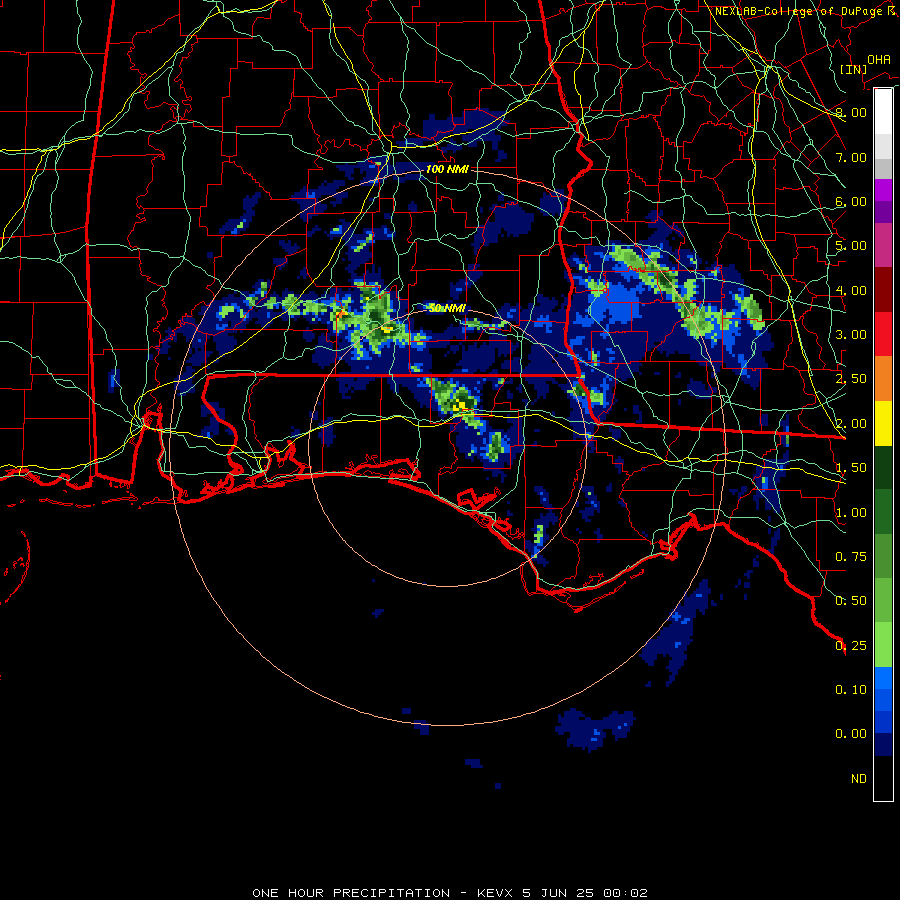This screenshot has height=900, width=900.
Task: Click the ONE HOUR PRECIPITATION KEVX caption
Action: click(450, 893)
